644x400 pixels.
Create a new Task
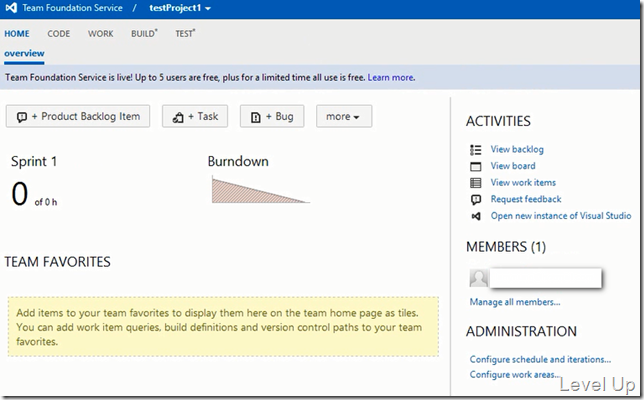[195, 116]
